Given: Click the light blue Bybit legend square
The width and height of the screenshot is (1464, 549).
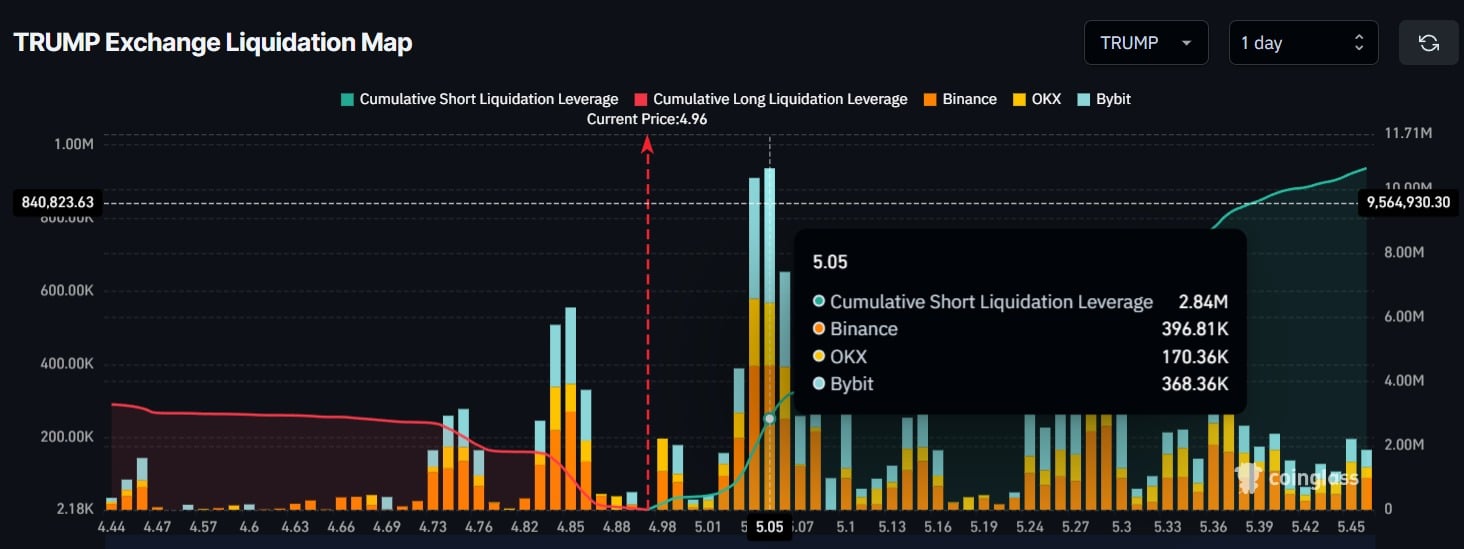Looking at the screenshot, I should coord(1084,99).
